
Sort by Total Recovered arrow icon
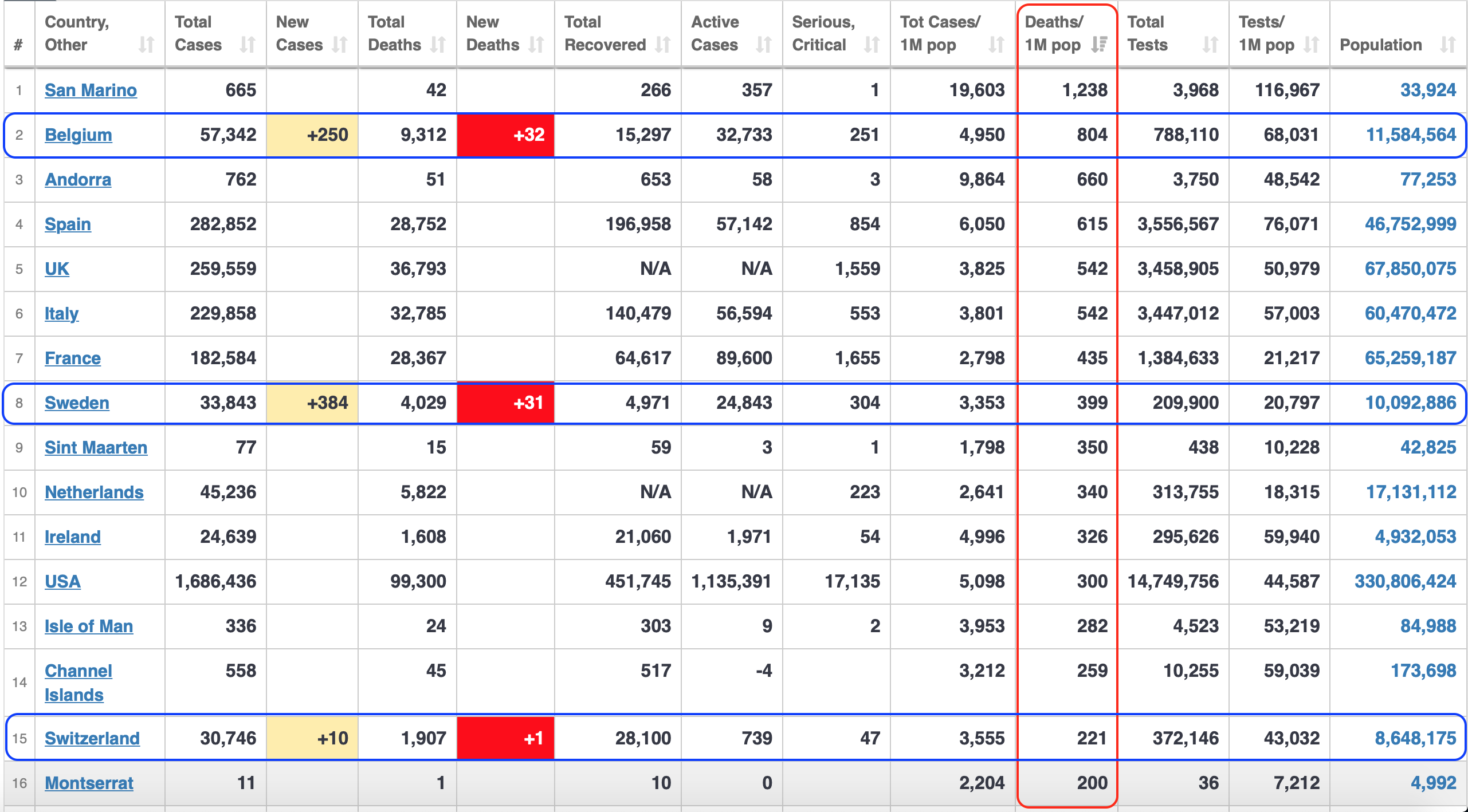click(x=663, y=45)
